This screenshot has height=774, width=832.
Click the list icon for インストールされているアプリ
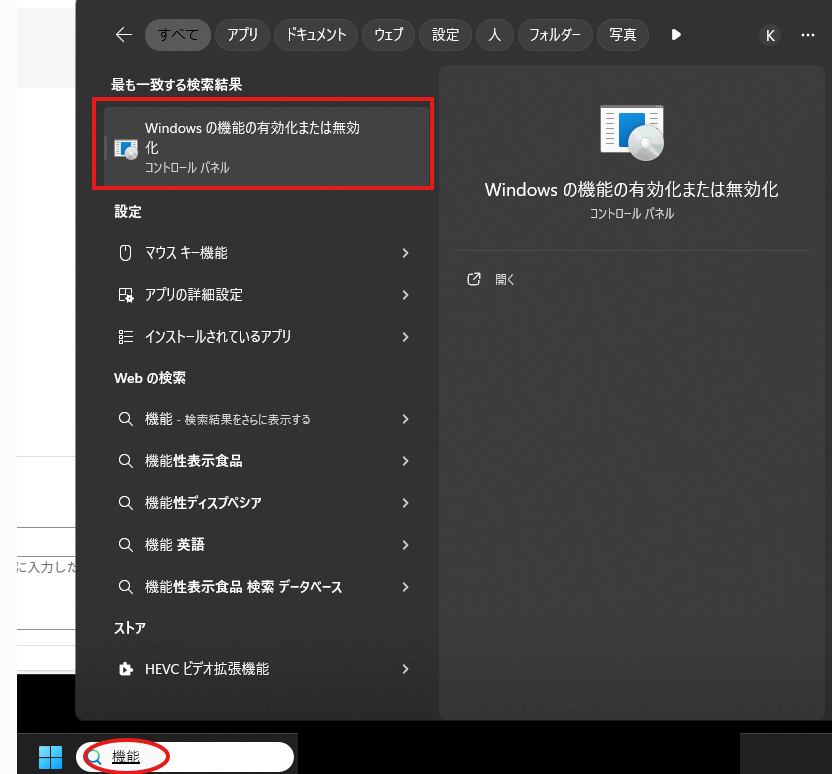[x=126, y=337]
